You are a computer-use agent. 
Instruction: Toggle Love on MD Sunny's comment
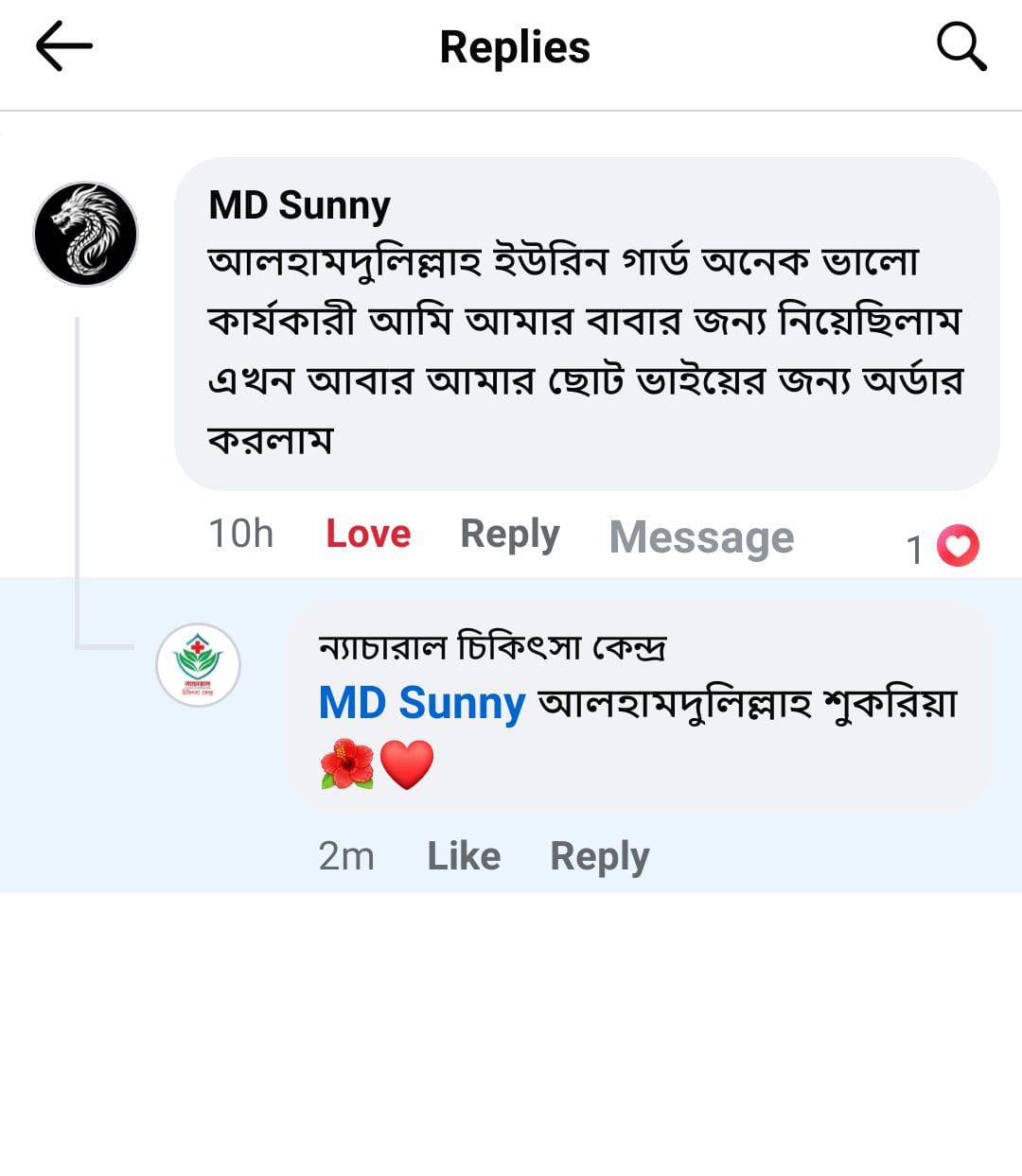point(368,534)
